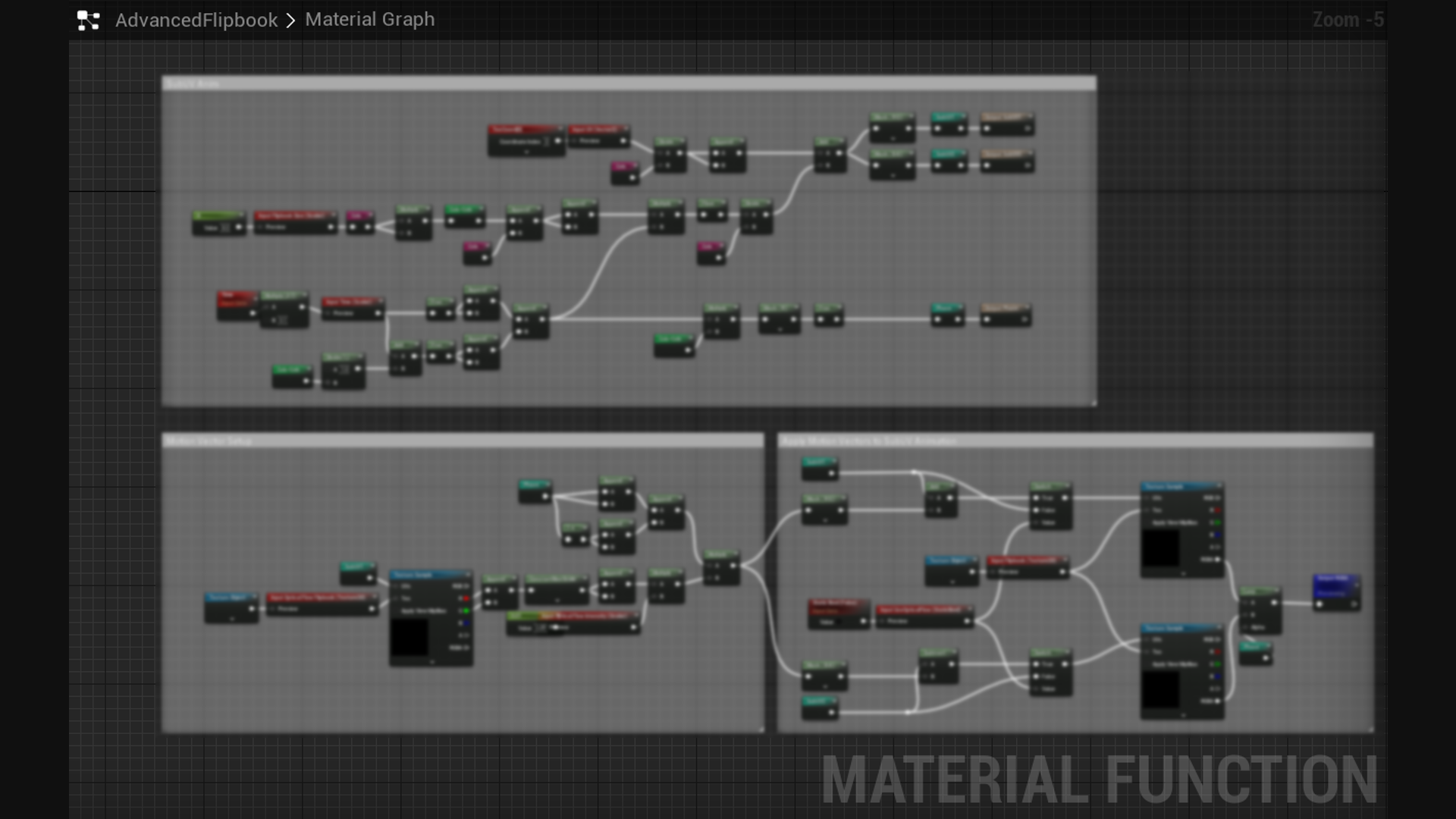
Task: Click the material graph icon in breadcrumb
Action: [x=88, y=20]
